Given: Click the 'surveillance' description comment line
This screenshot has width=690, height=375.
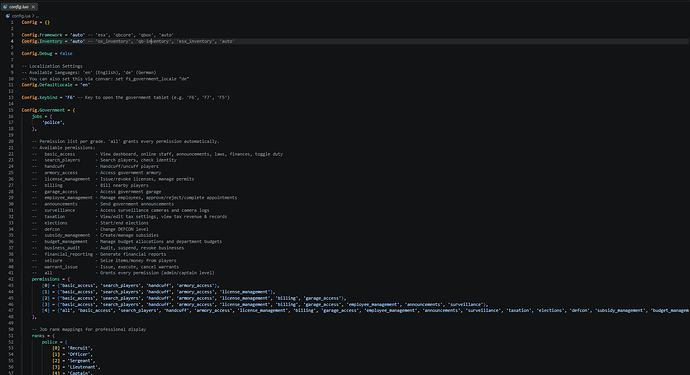Looking at the screenshot, I should pyautogui.click(x=121, y=210).
